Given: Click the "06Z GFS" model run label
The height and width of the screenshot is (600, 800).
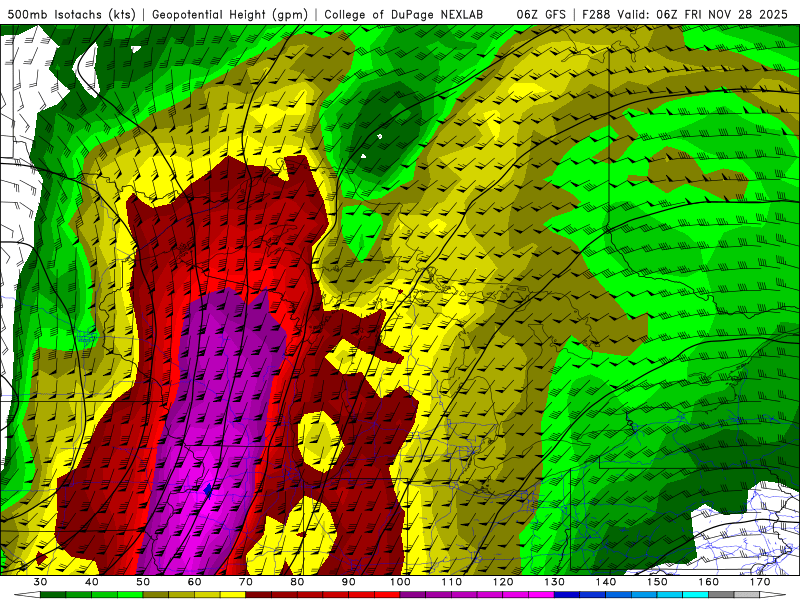Looking at the screenshot, I should [541, 14].
